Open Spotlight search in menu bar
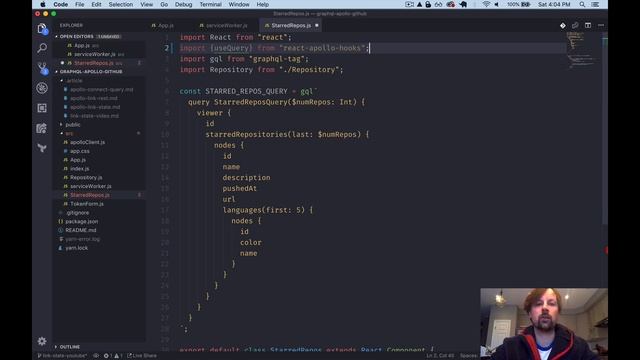The image size is (640, 360). (582, 4)
